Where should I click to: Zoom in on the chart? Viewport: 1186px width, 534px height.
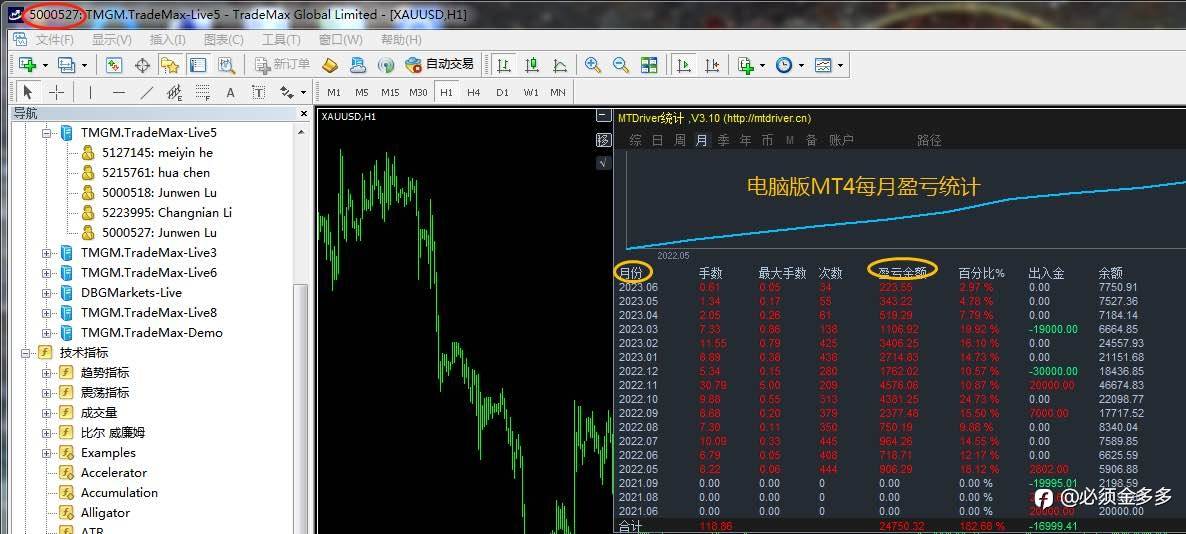coord(593,65)
